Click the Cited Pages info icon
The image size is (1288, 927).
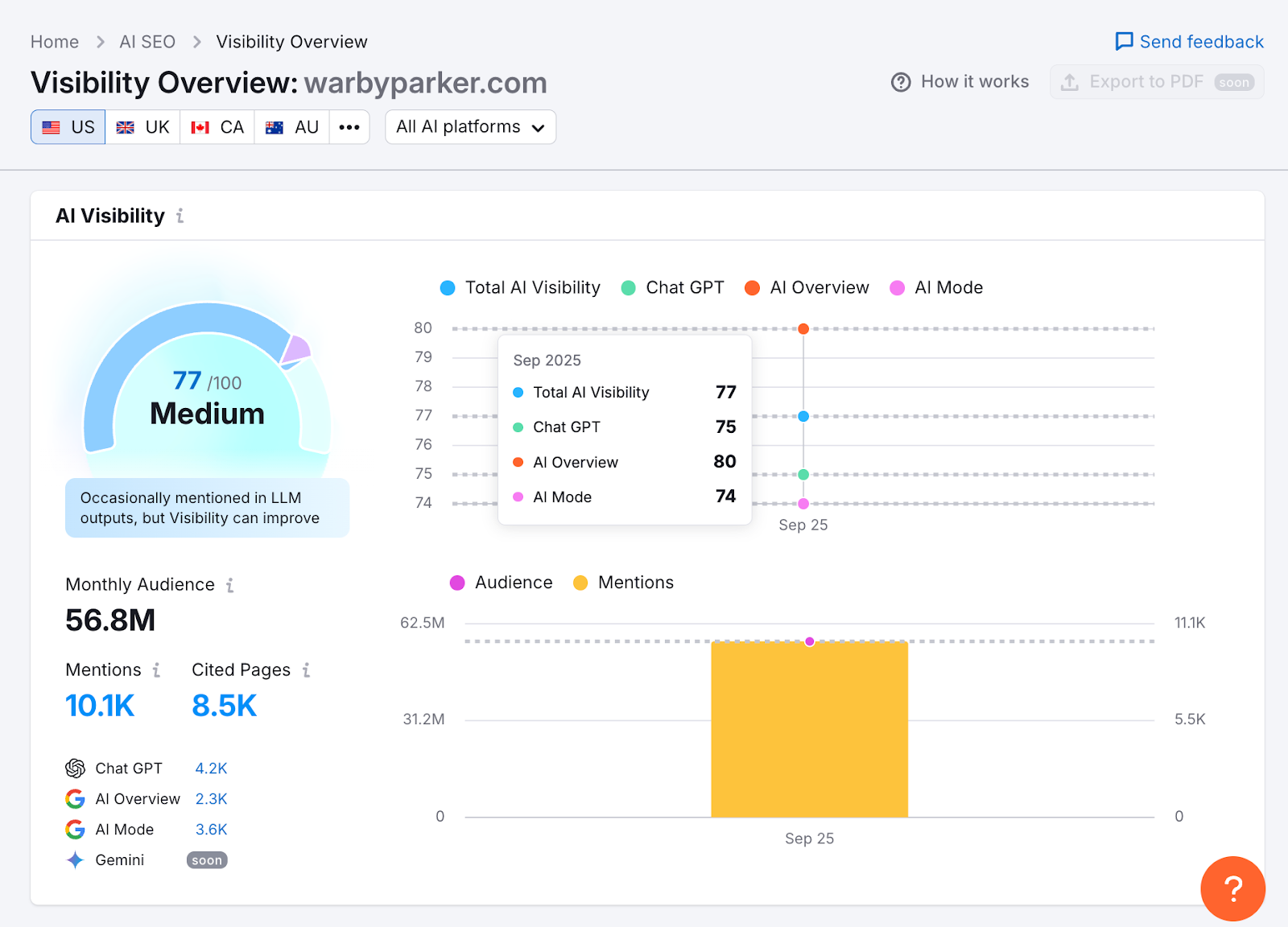tap(306, 669)
